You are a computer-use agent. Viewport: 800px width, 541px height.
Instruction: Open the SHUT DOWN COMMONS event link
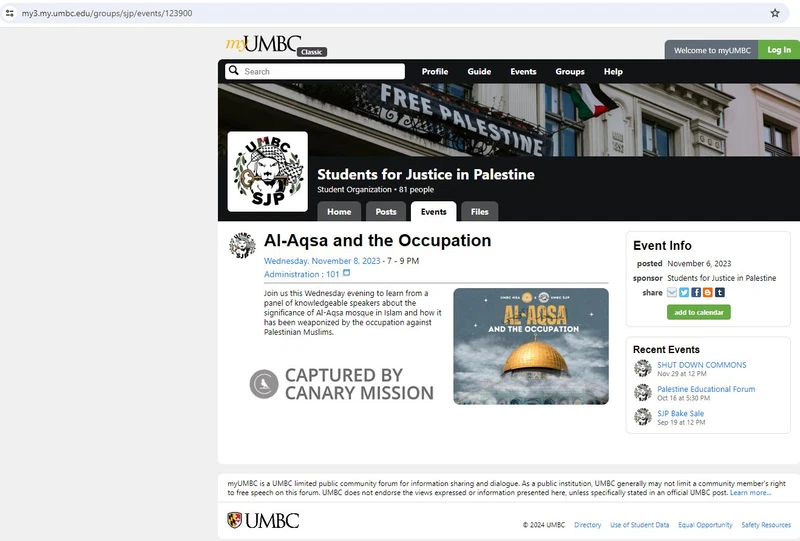pos(701,365)
